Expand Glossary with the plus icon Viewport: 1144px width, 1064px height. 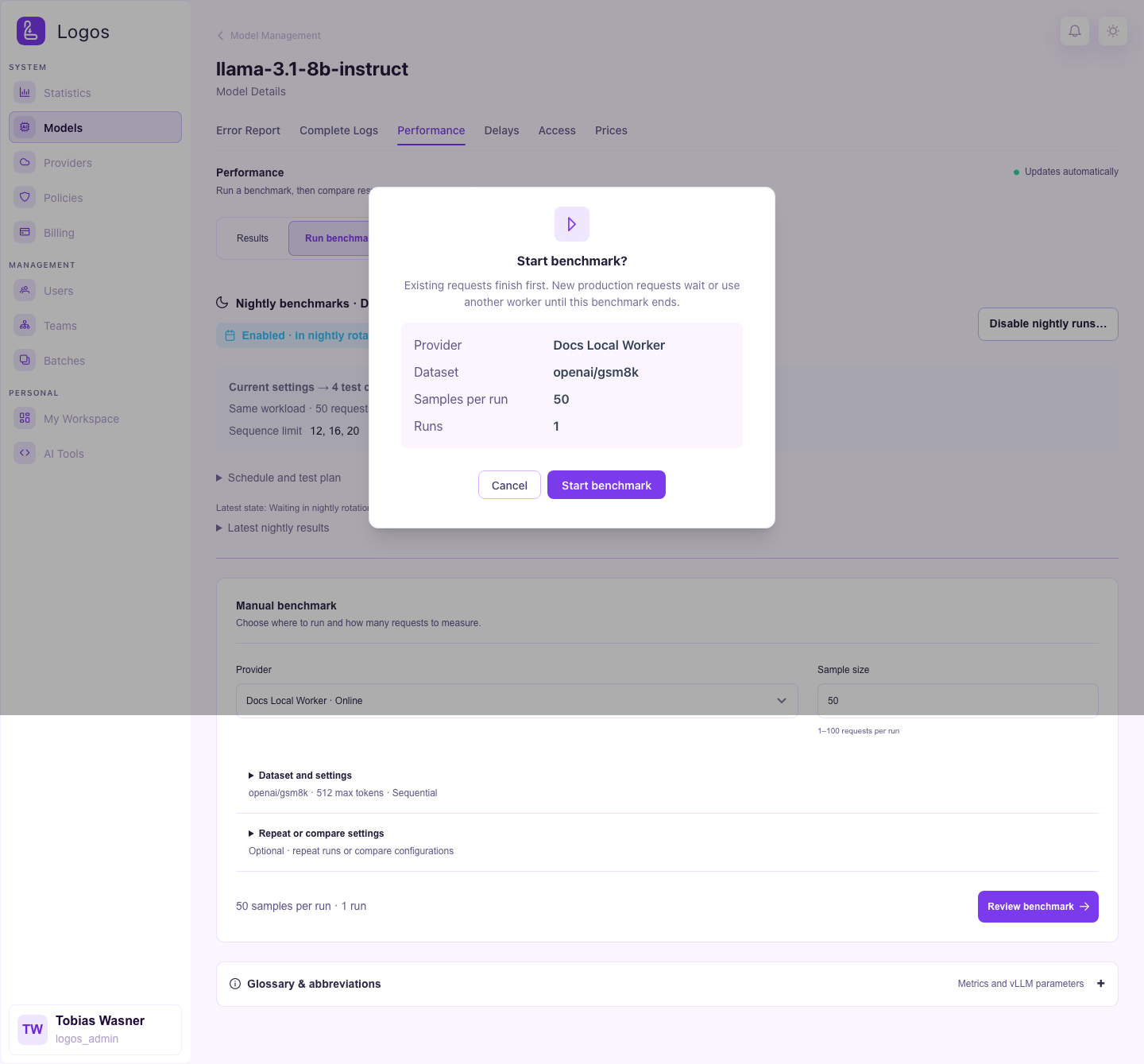1101,984
